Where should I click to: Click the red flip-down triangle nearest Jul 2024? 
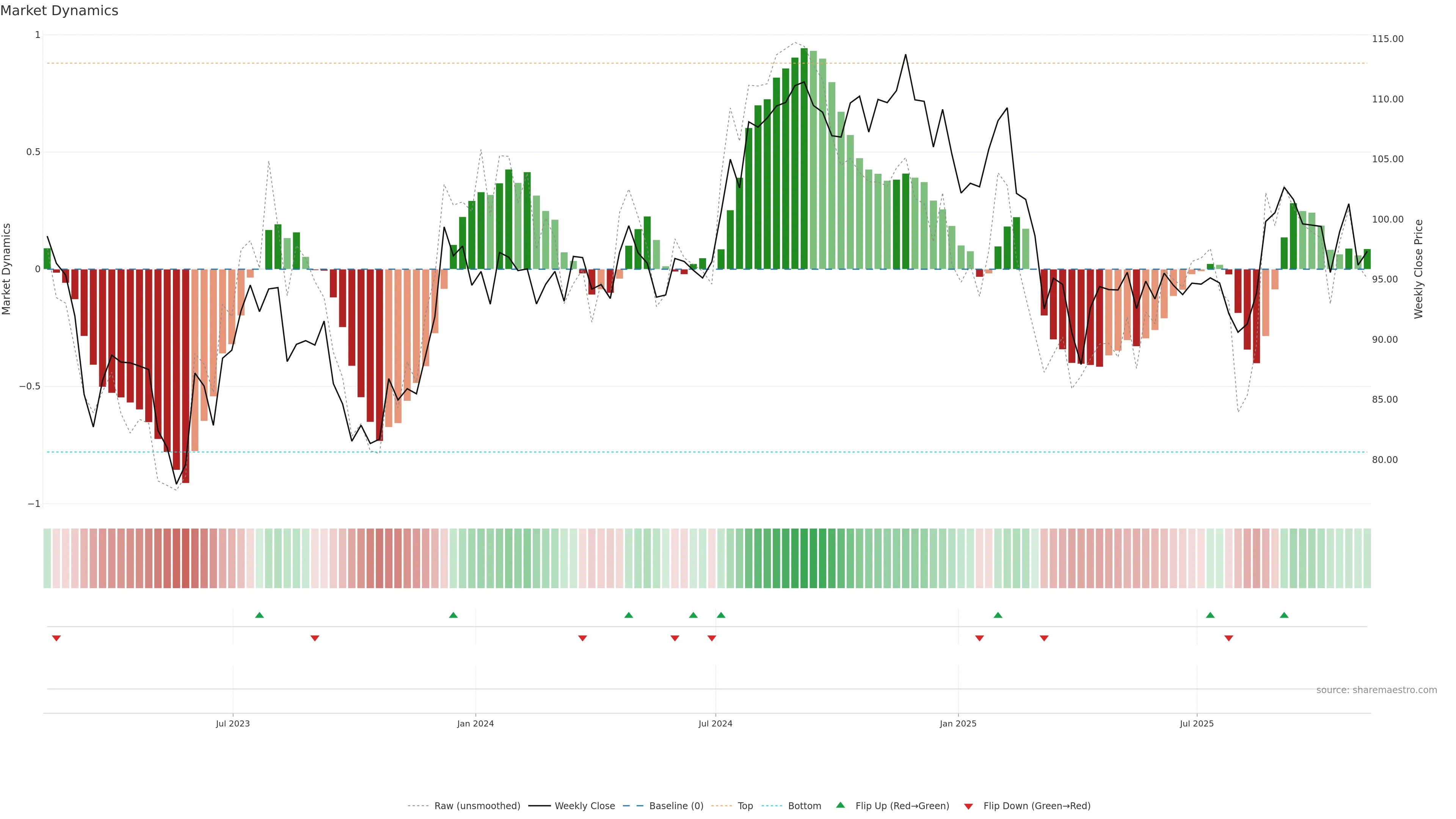712,638
